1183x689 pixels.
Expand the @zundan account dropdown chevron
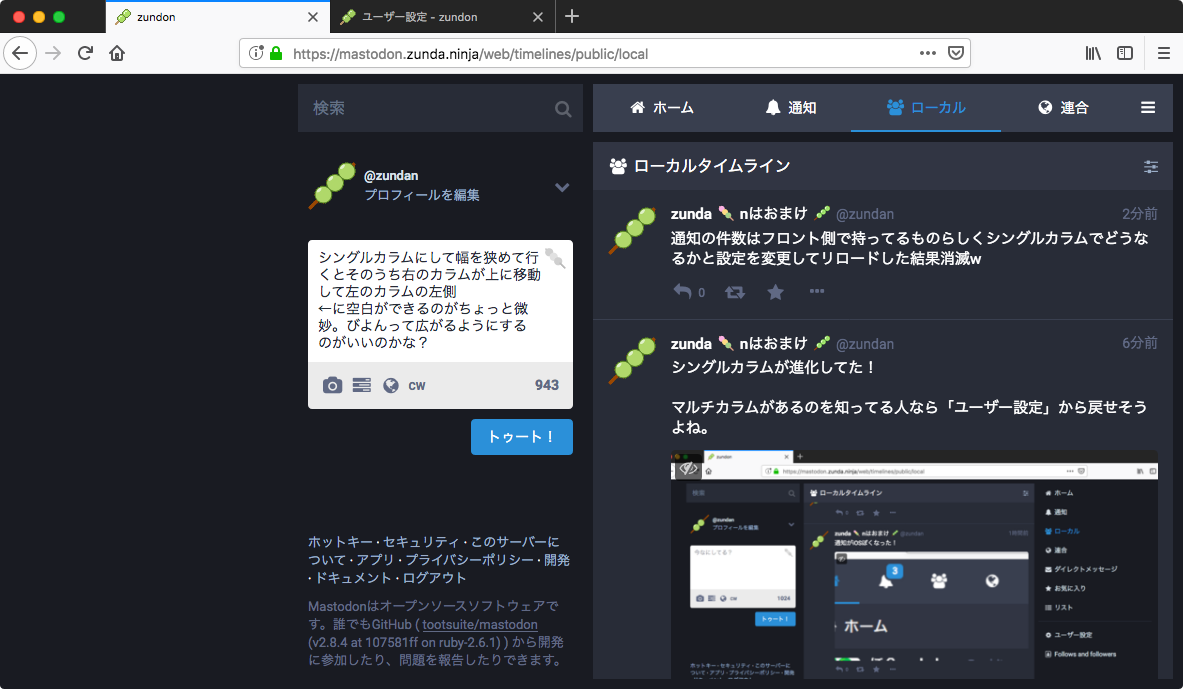[x=562, y=187]
